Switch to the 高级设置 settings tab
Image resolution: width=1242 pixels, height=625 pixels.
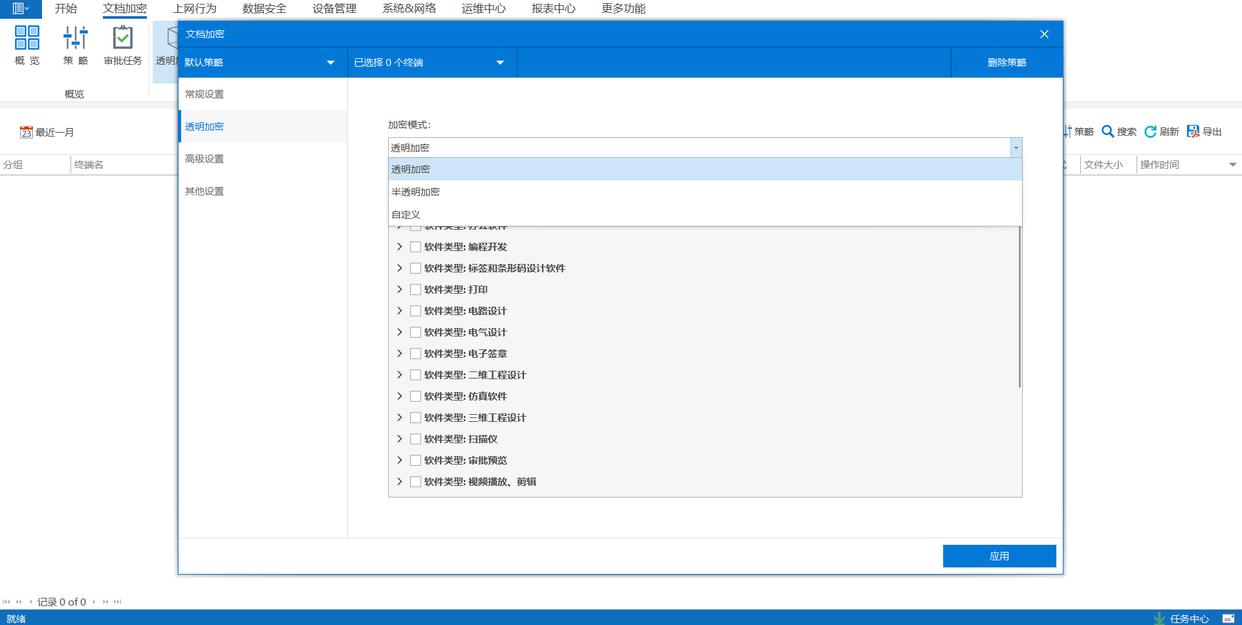(x=205, y=159)
